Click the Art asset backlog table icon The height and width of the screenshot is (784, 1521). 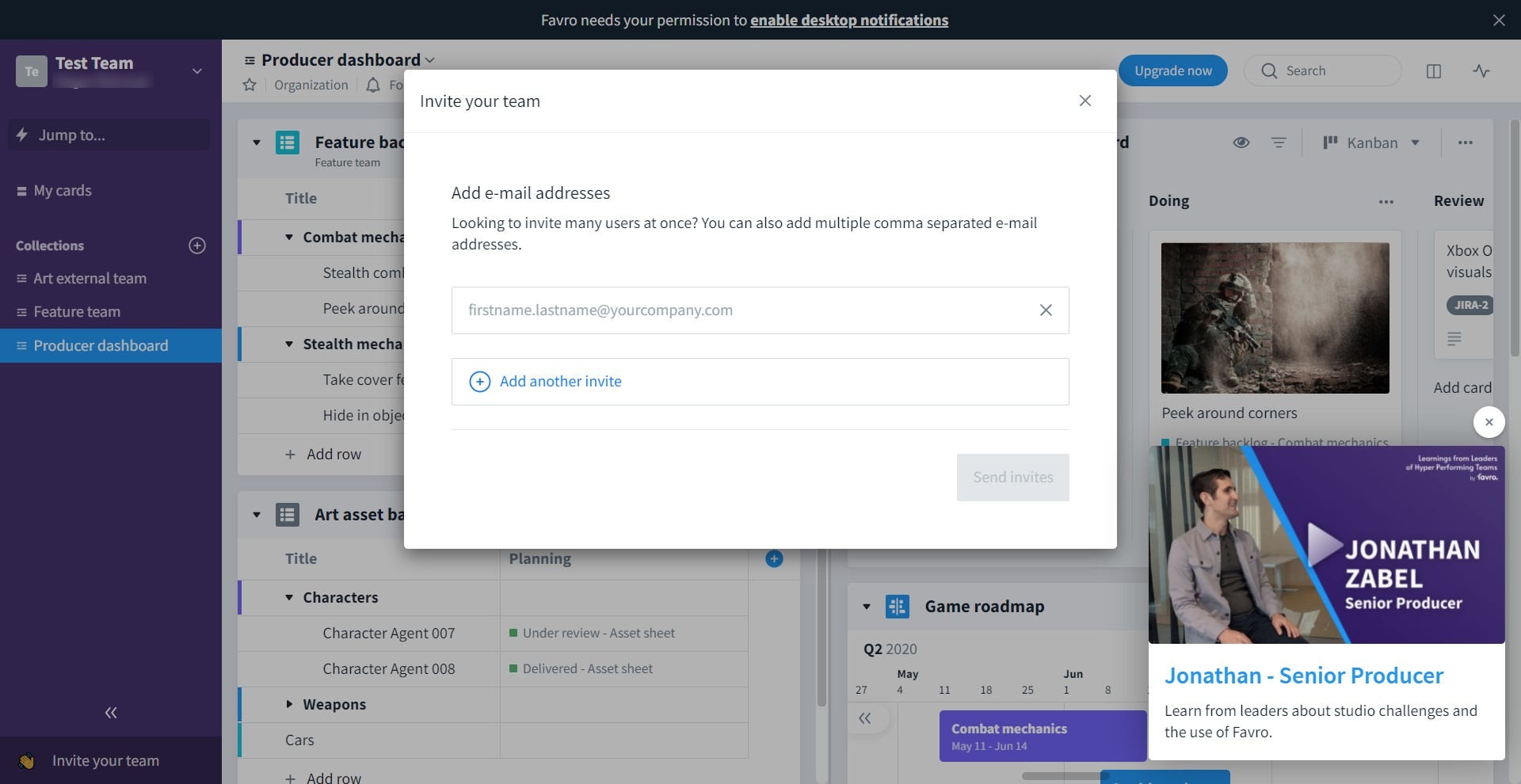coord(288,515)
